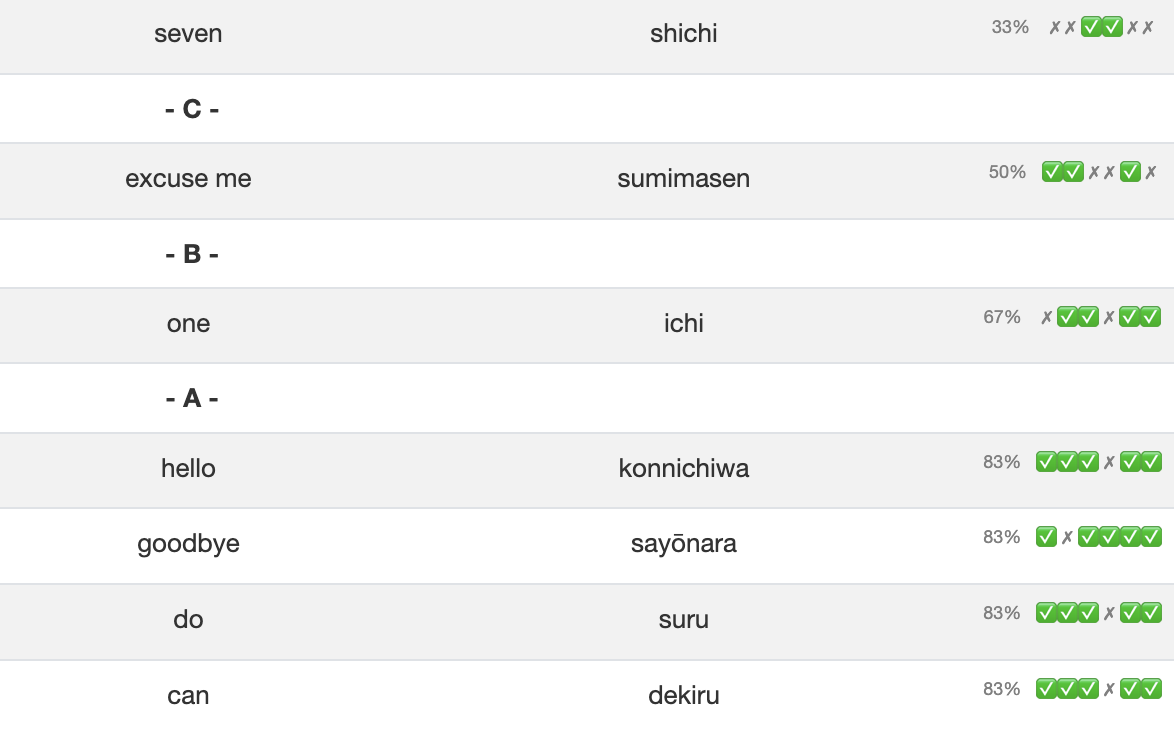Click the translation 'sayōnara'
This screenshot has height=734, width=1174.
click(x=683, y=544)
